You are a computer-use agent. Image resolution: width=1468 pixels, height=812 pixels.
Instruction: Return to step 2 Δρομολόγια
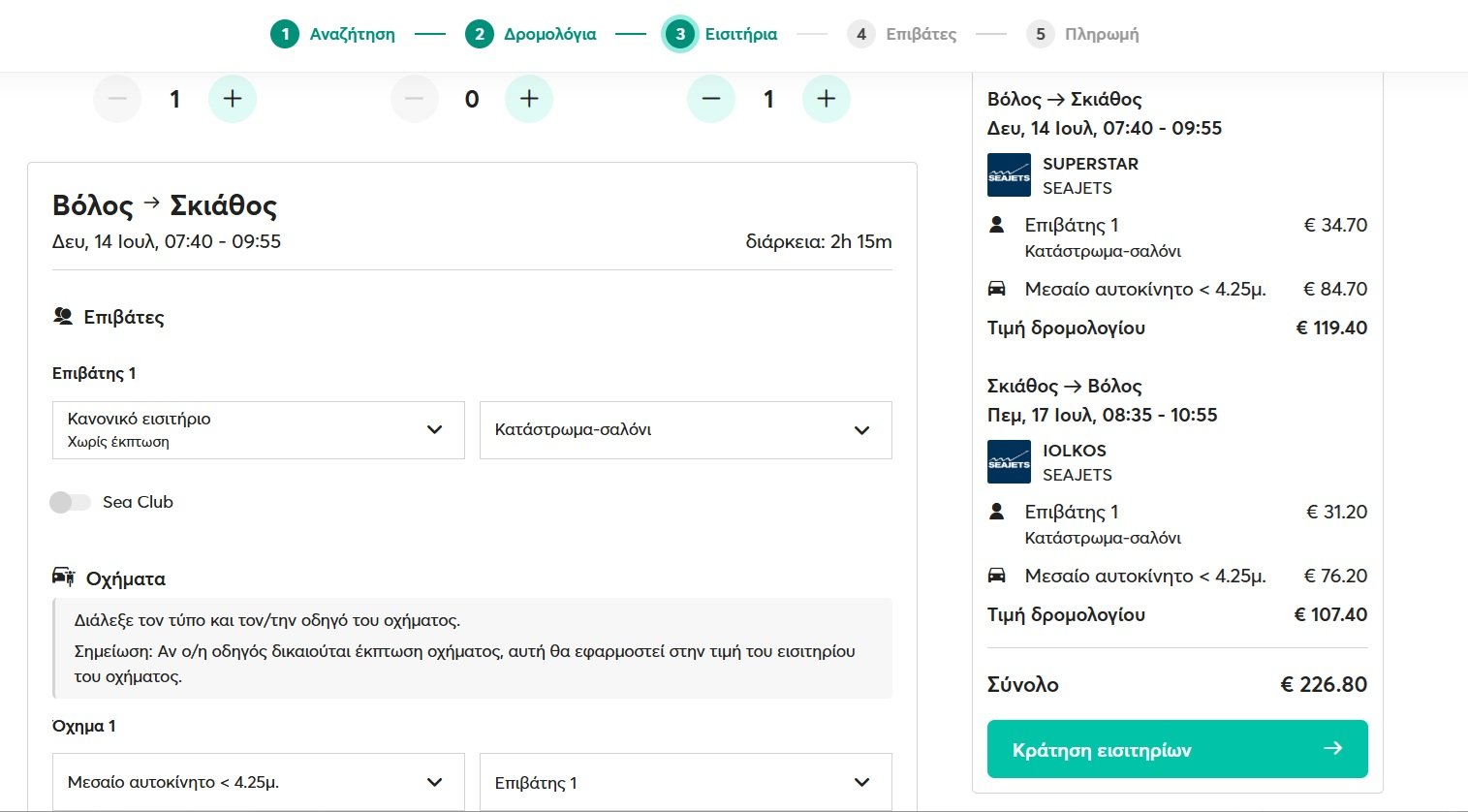coord(530,35)
